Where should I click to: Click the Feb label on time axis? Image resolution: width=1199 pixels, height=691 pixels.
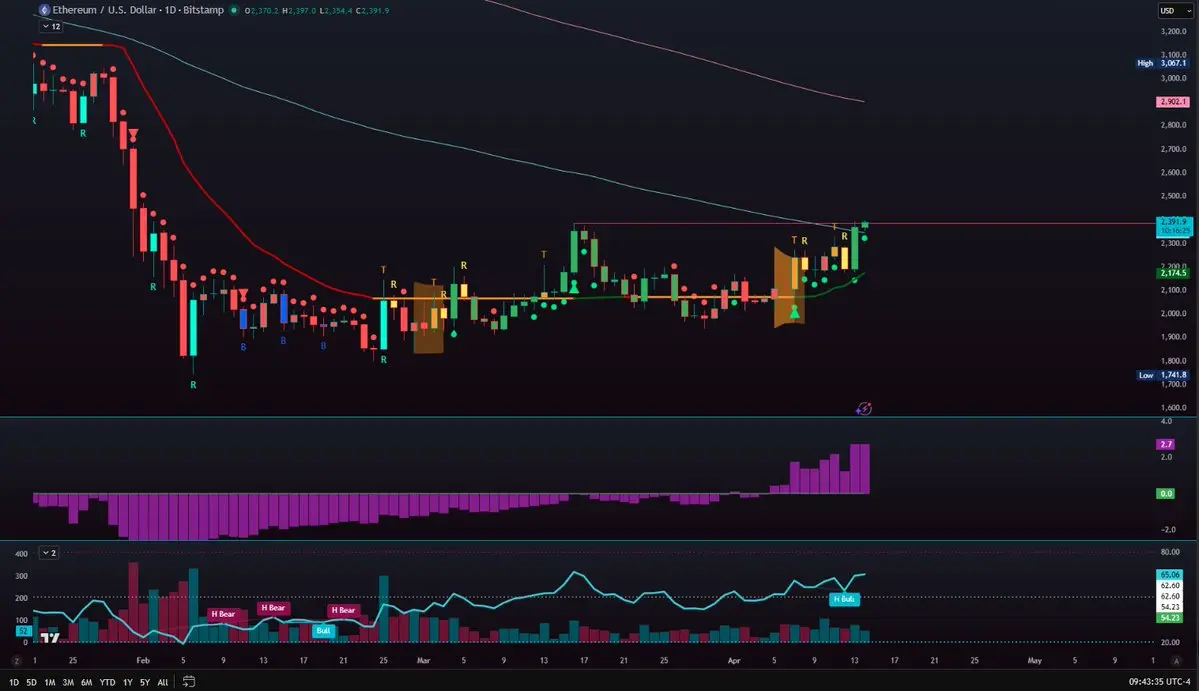coord(143,660)
